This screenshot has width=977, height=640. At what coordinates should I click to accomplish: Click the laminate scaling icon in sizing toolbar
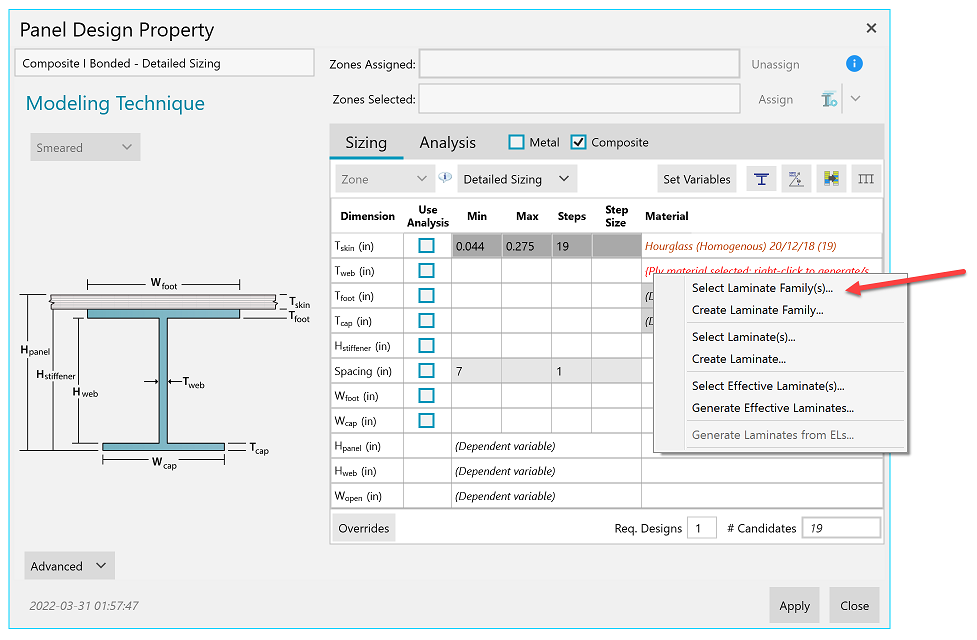point(796,179)
